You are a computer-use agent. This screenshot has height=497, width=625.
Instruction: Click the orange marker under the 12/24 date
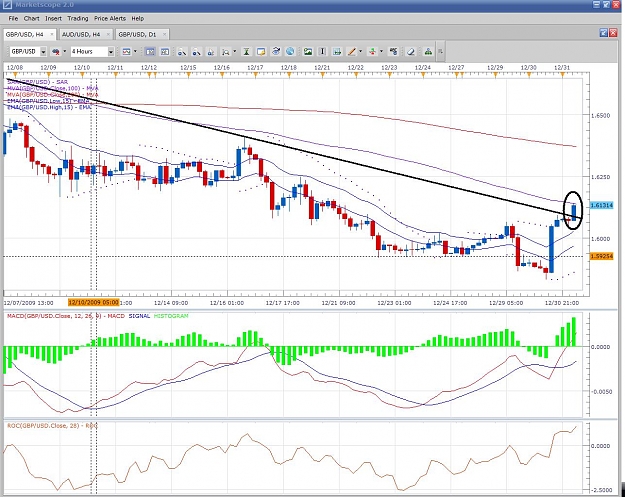423,75
